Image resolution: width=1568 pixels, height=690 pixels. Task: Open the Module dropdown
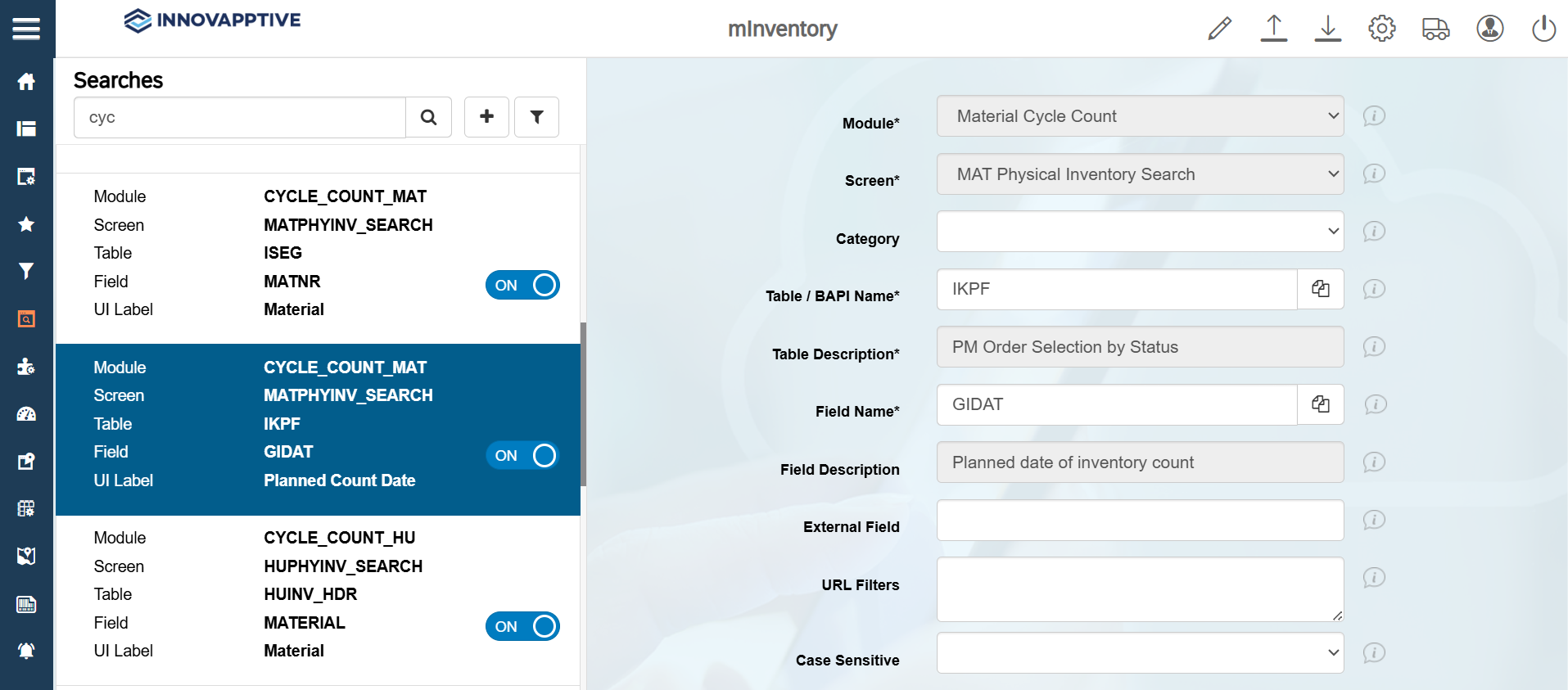pos(1140,116)
